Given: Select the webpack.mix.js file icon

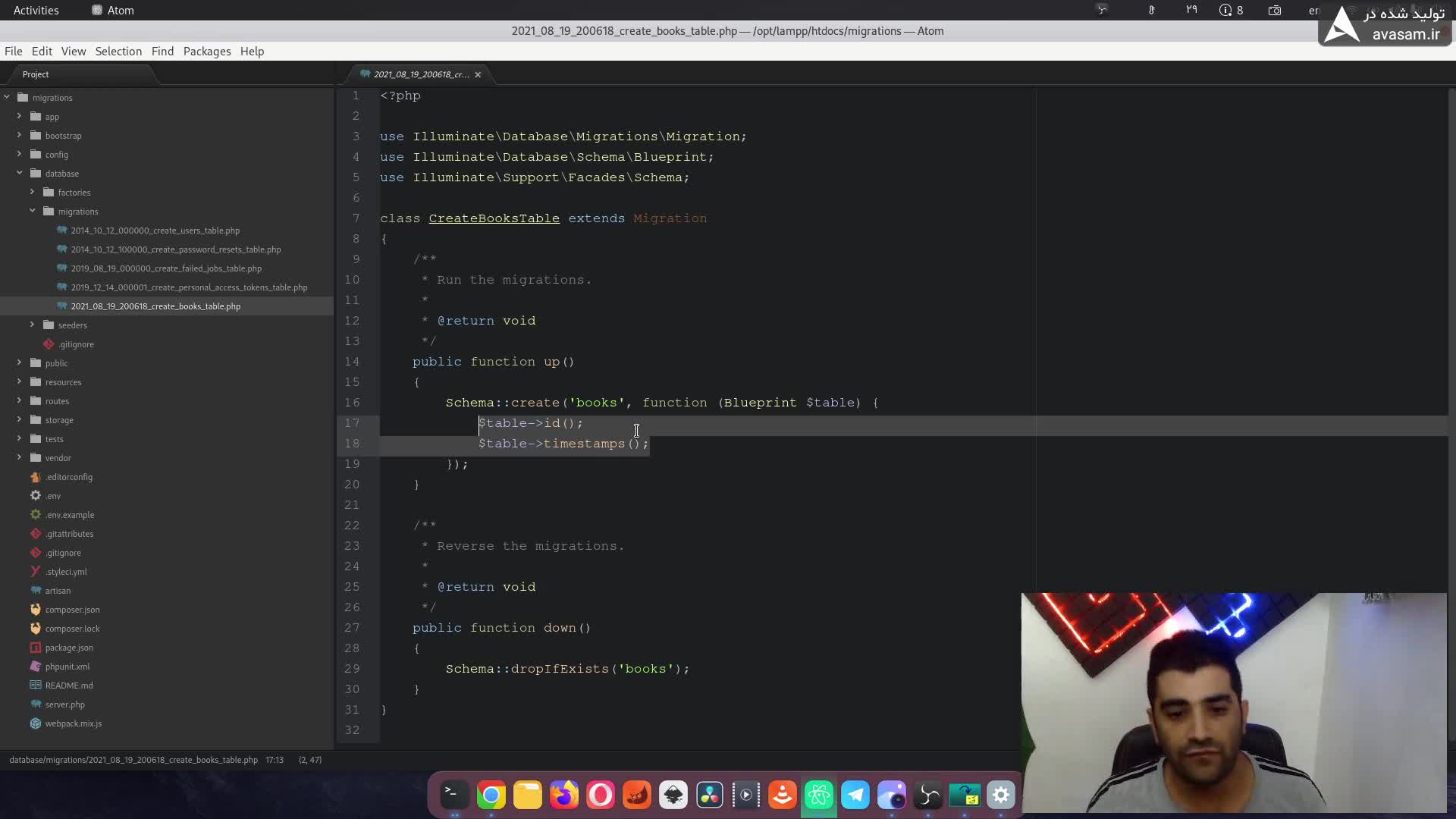Looking at the screenshot, I should (x=36, y=723).
